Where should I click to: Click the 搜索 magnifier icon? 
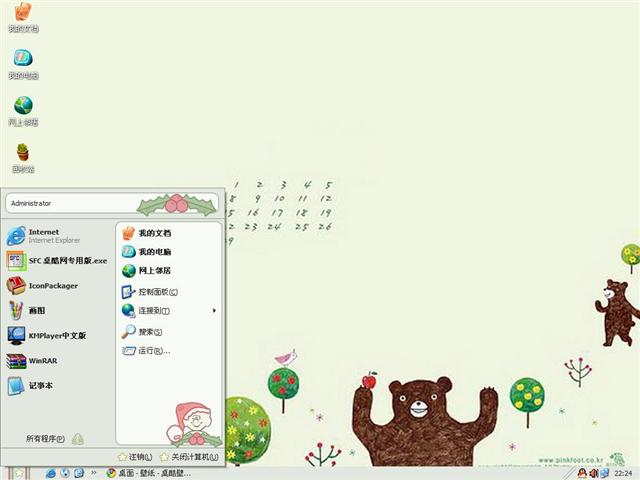[129, 331]
